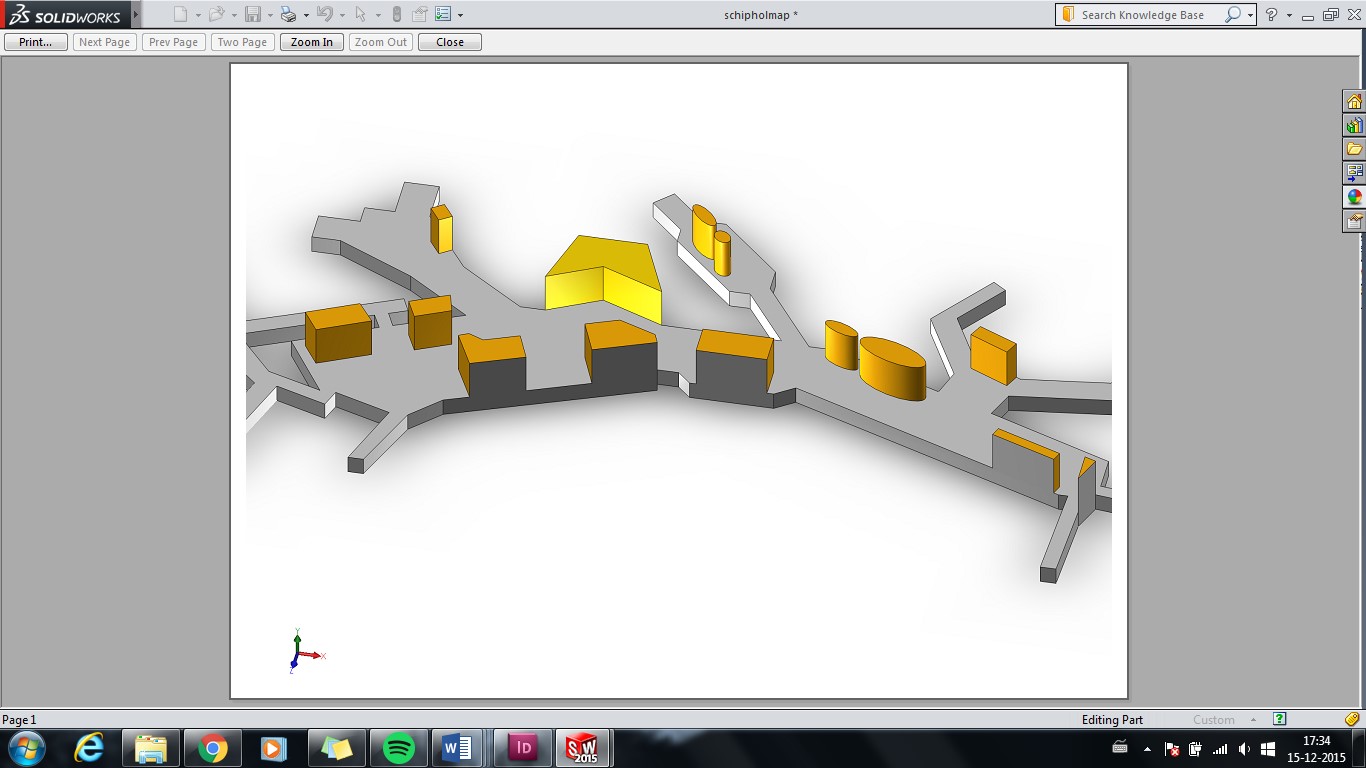Click the File Properties icon
This screenshot has height=768, width=1366.
click(420, 15)
